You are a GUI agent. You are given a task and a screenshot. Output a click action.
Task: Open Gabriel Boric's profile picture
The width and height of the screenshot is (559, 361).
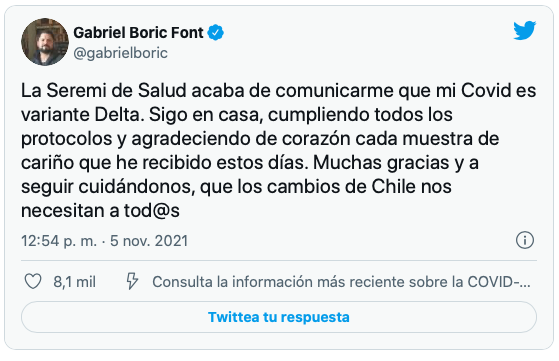(x=45, y=42)
